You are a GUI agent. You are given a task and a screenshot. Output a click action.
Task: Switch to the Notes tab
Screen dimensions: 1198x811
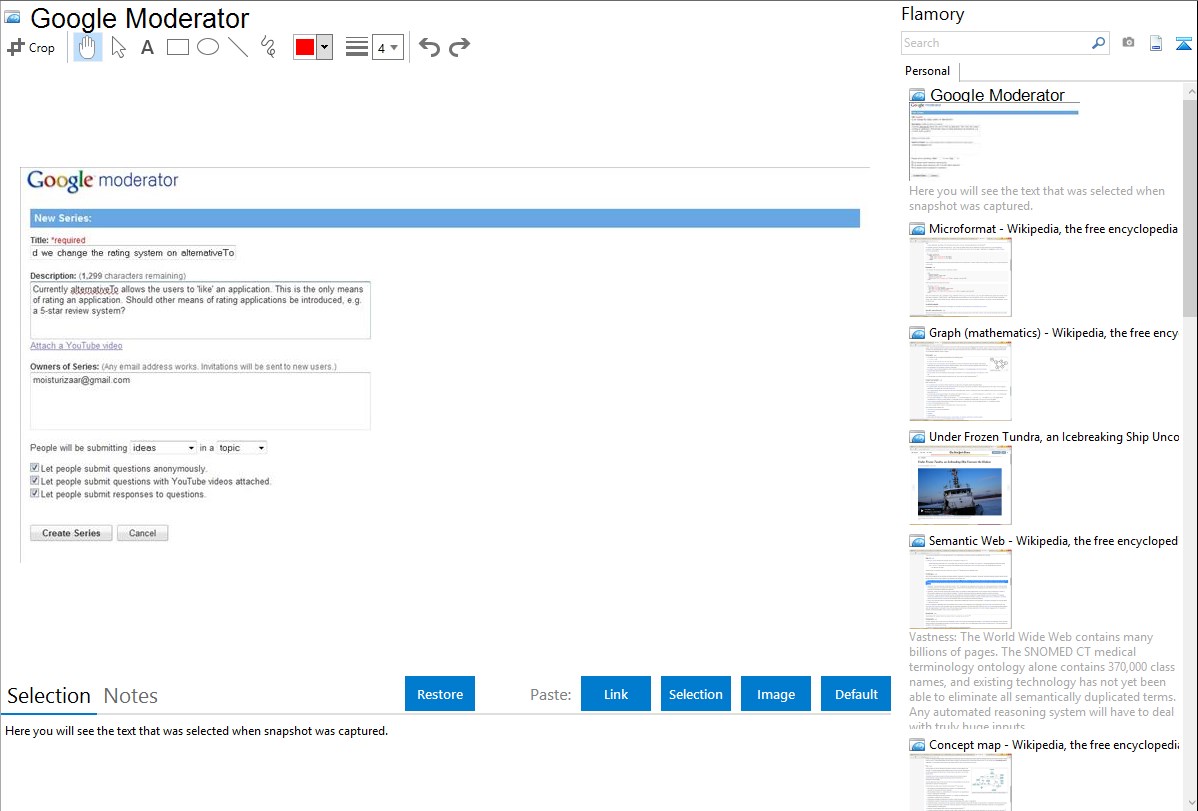[131, 696]
